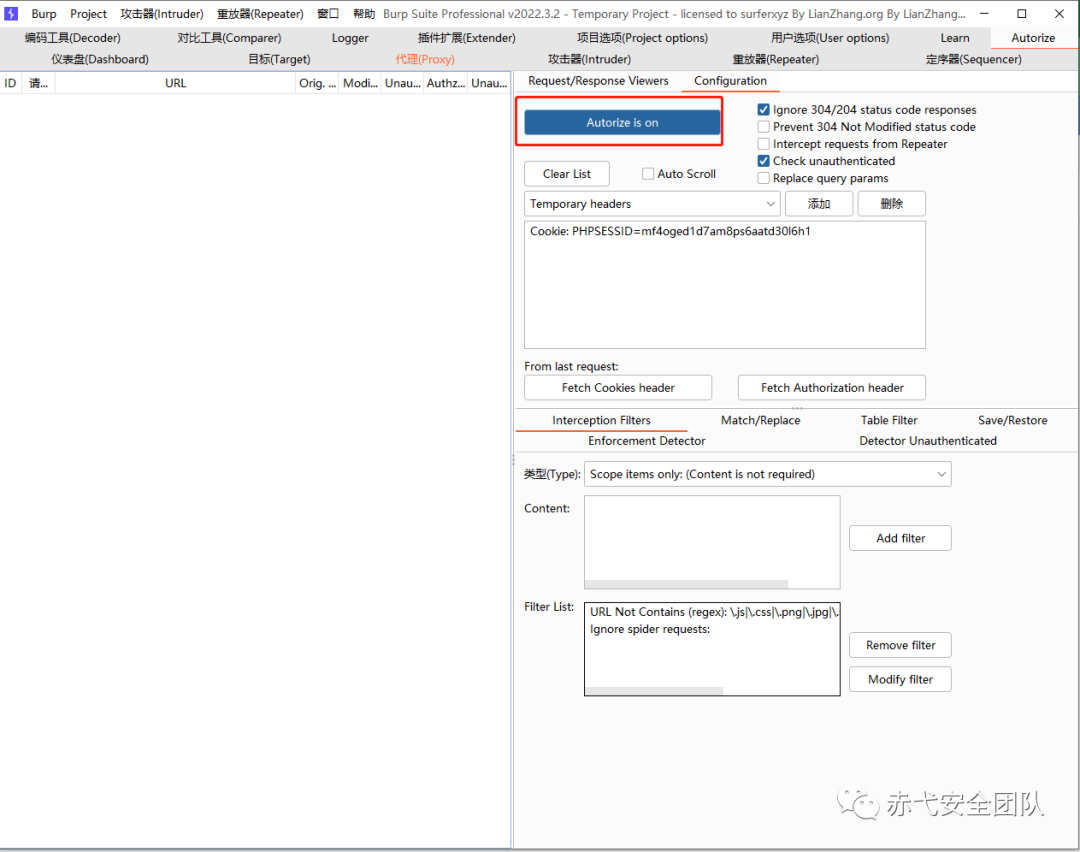Screen dimensions: 1080x852
Task: Click the Clear List button
Action: [566, 174]
